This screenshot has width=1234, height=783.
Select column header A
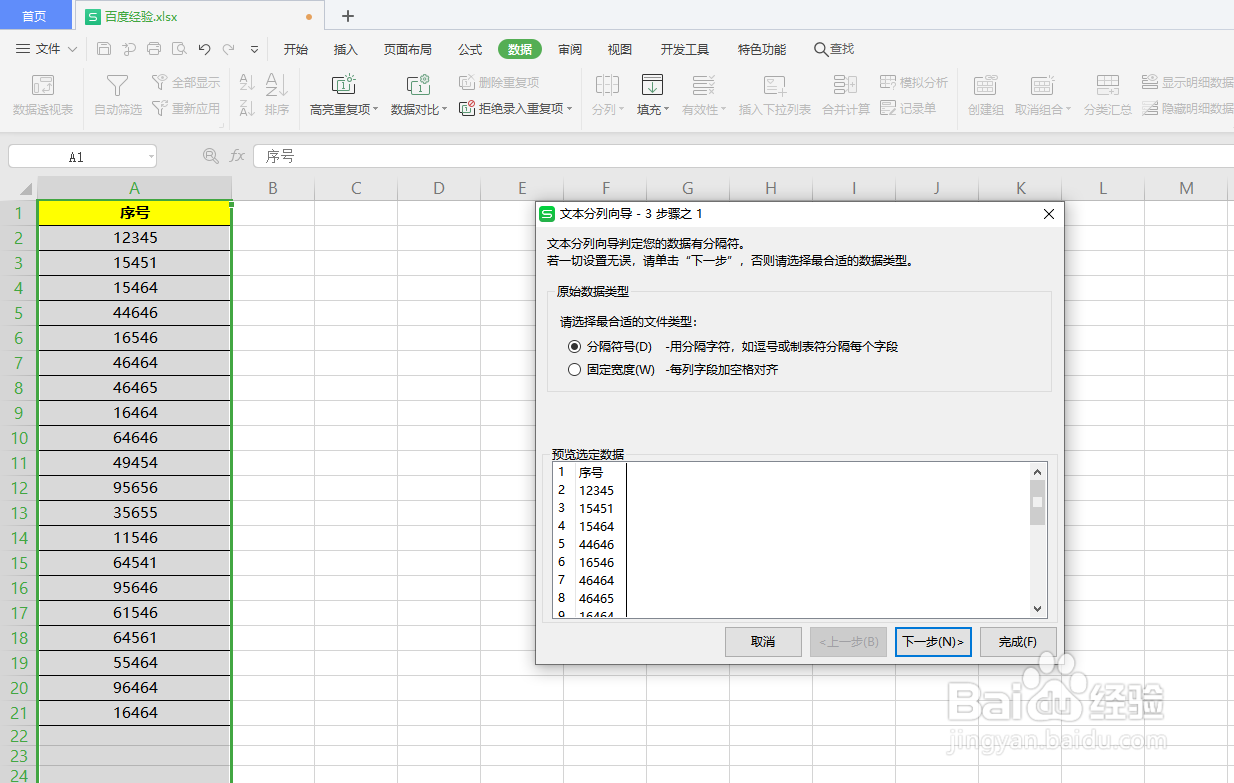pyautogui.click(x=134, y=188)
